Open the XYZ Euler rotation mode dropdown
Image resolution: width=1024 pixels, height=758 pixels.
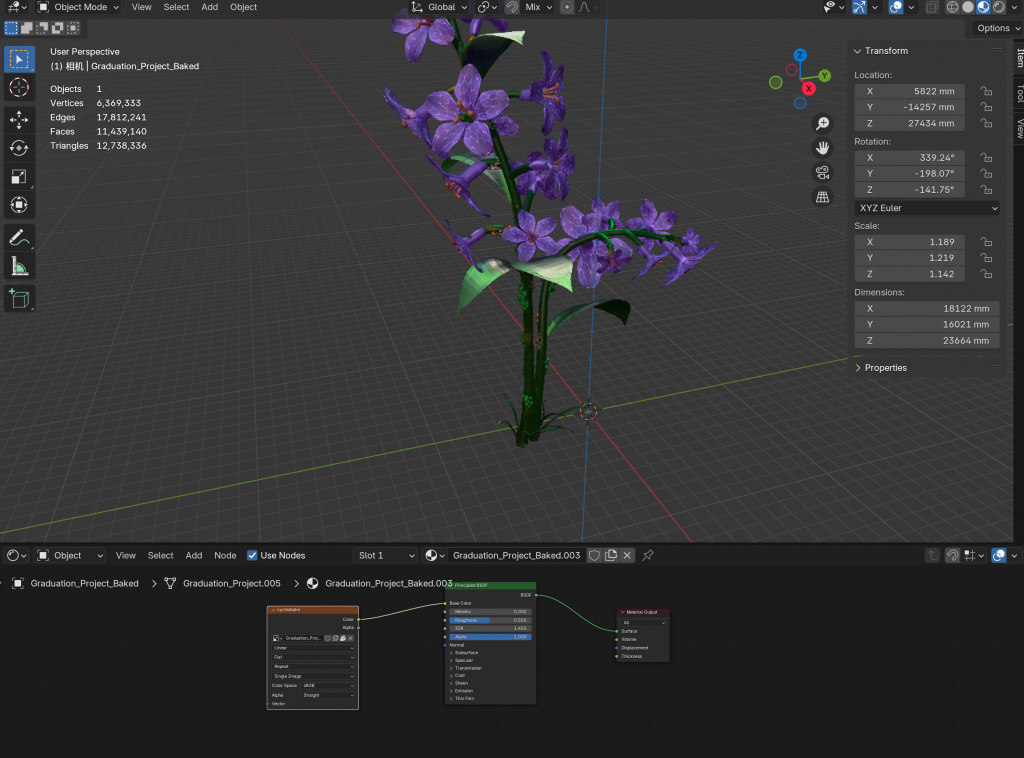point(927,208)
